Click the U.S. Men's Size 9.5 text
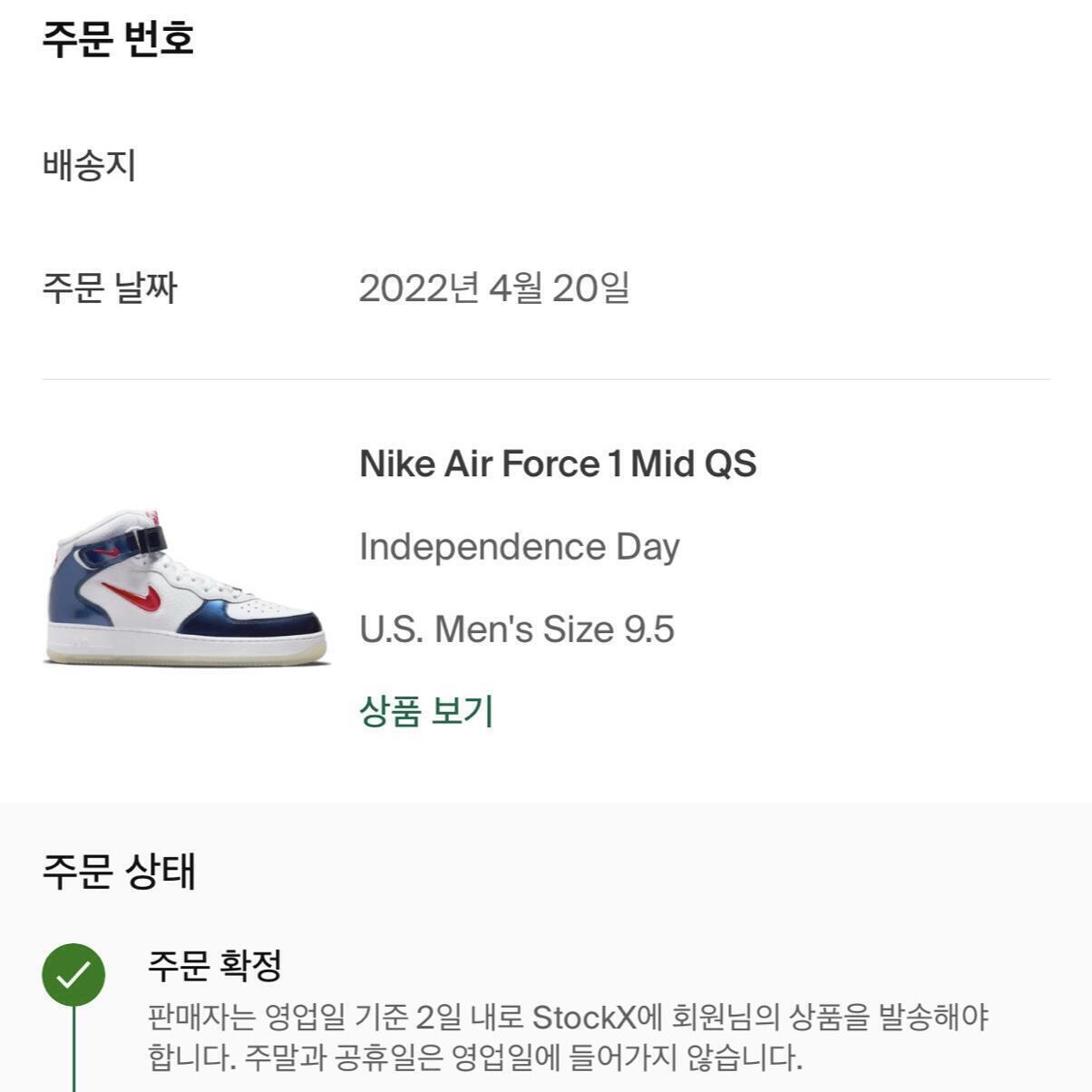 point(516,629)
